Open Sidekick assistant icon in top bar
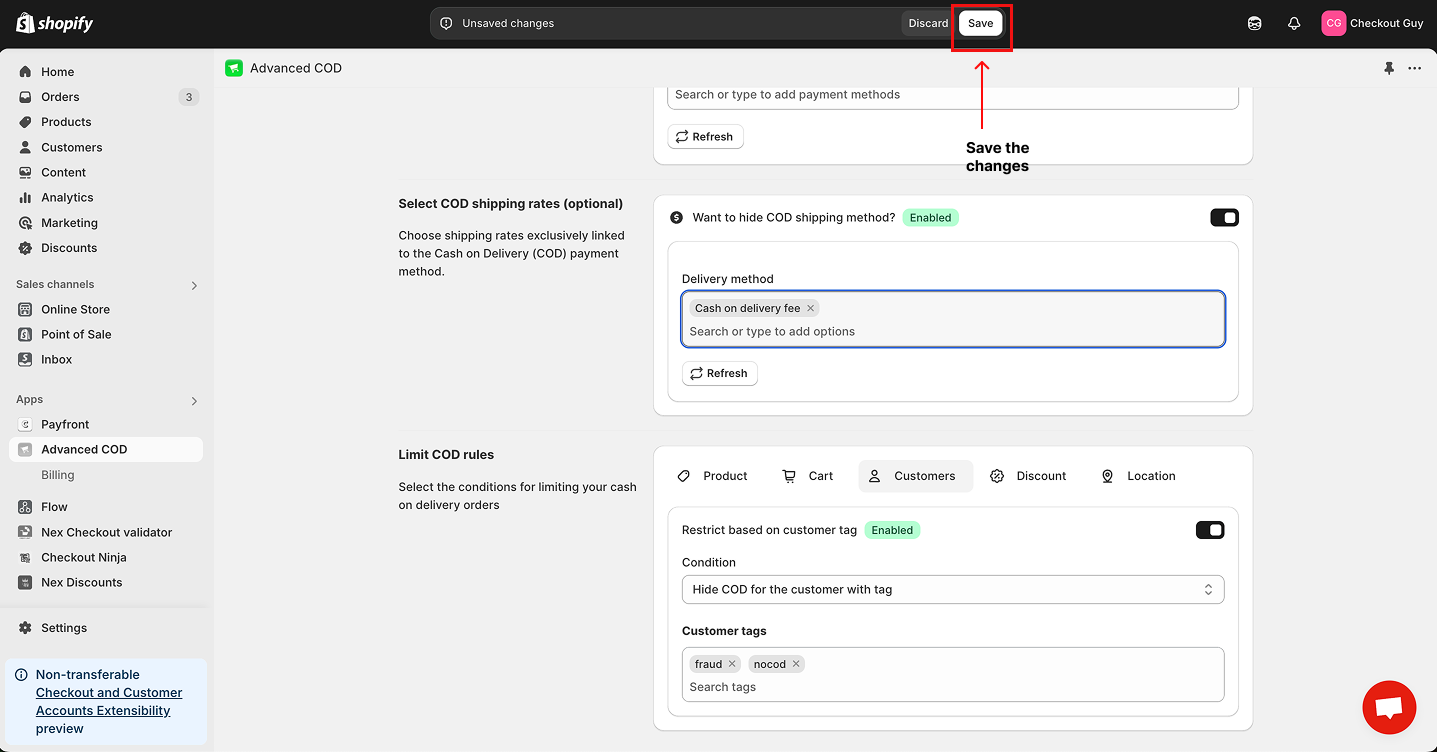The image size is (1437, 752). coord(1254,23)
